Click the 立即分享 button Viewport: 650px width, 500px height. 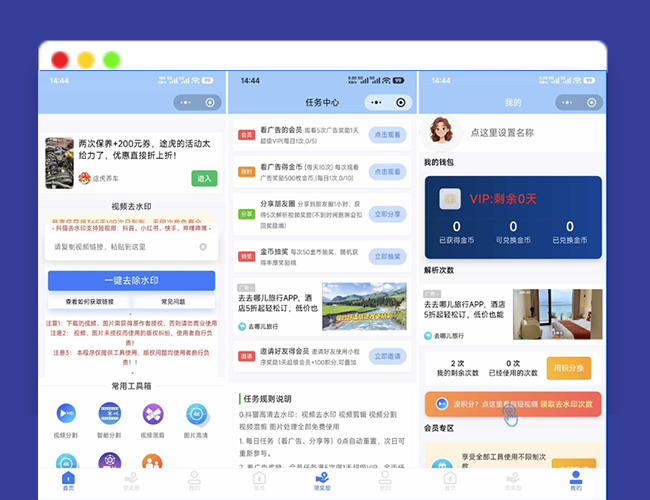388,214
